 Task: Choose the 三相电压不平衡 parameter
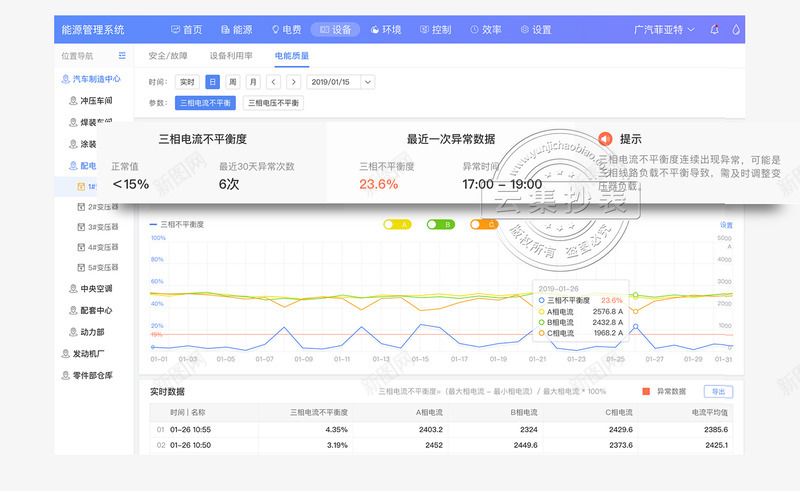[x=273, y=103]
